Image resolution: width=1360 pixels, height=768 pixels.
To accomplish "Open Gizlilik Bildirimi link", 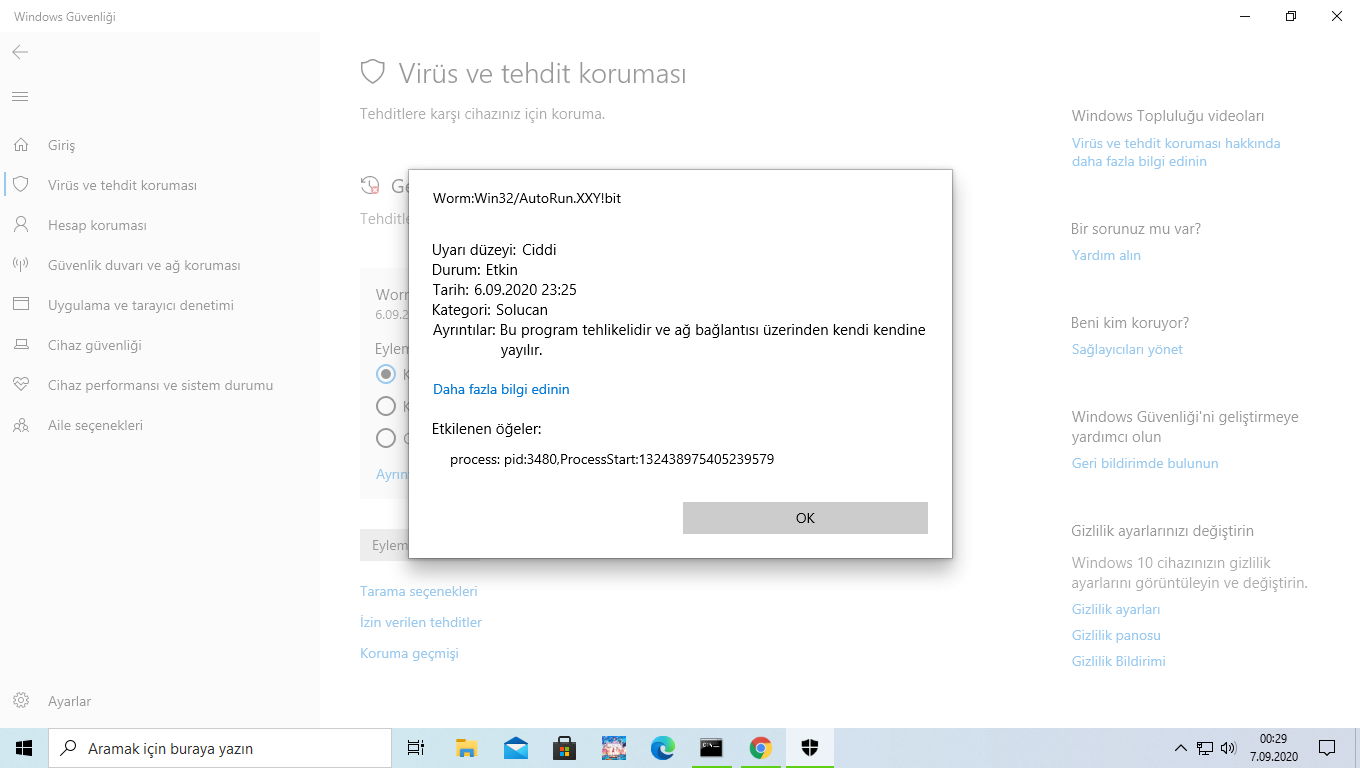I will coord(1119,661).
